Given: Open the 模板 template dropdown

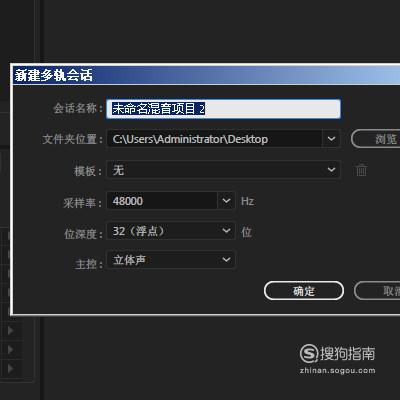Looking at the screenshot, I should tap(223, 170).
